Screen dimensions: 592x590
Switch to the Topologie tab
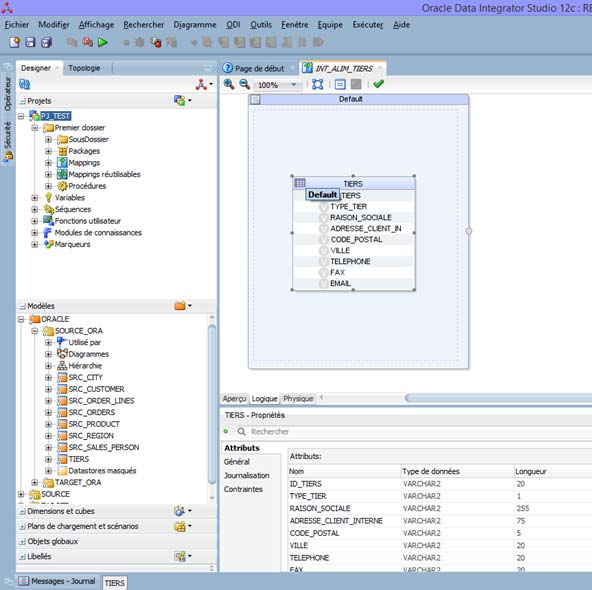(84, 68)
